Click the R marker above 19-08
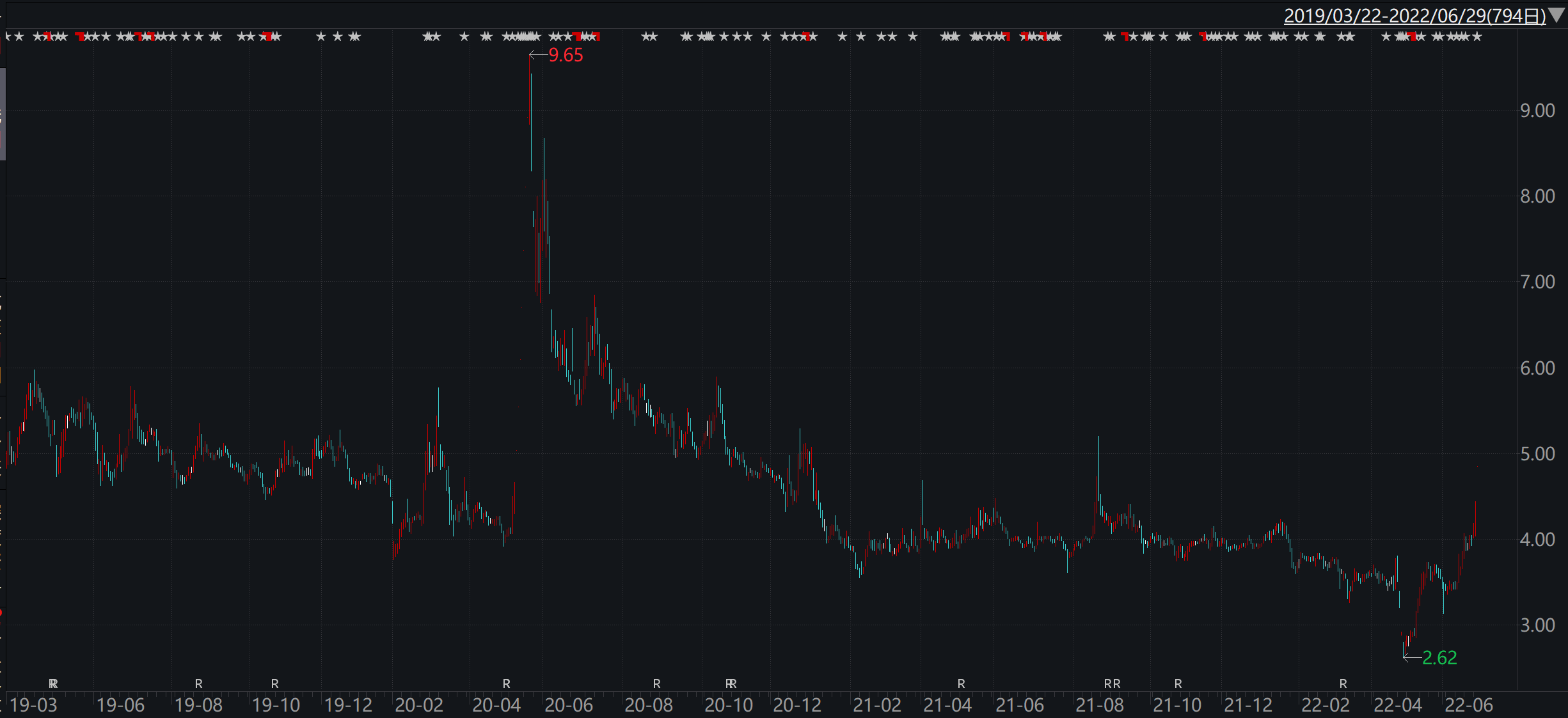 click(x=199, y=683)
